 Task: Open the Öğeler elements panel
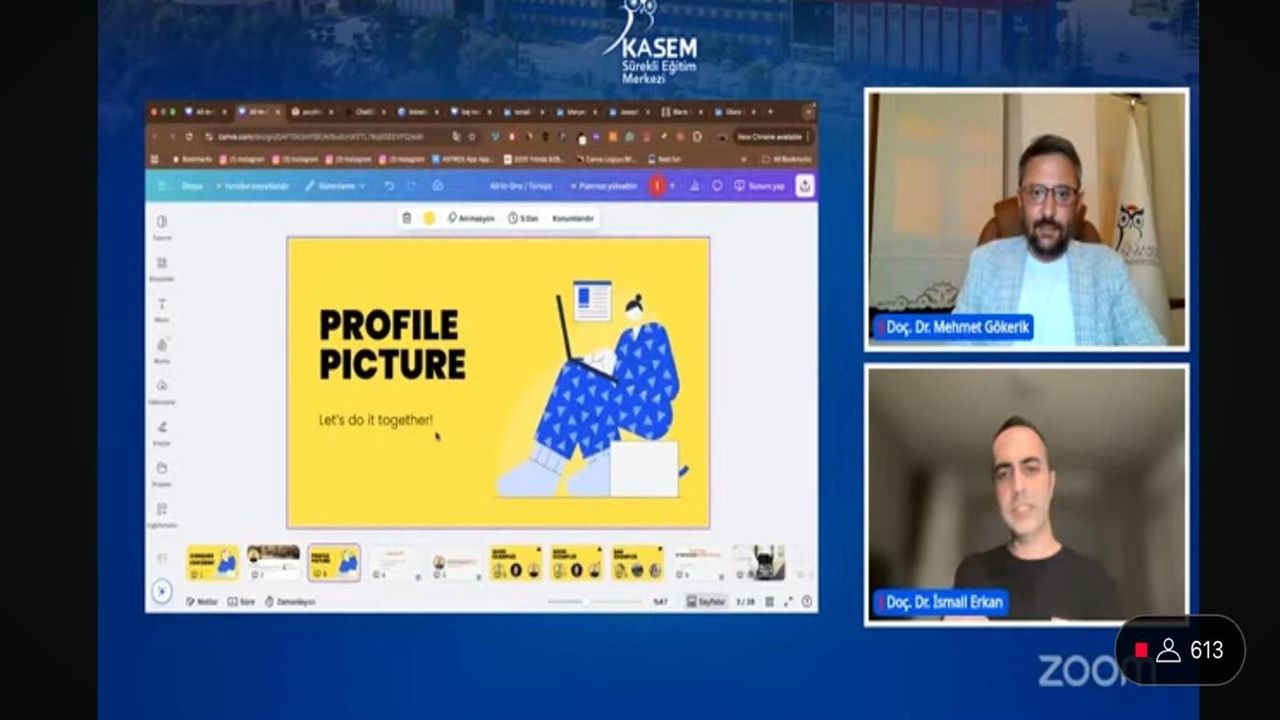point(162,267)
